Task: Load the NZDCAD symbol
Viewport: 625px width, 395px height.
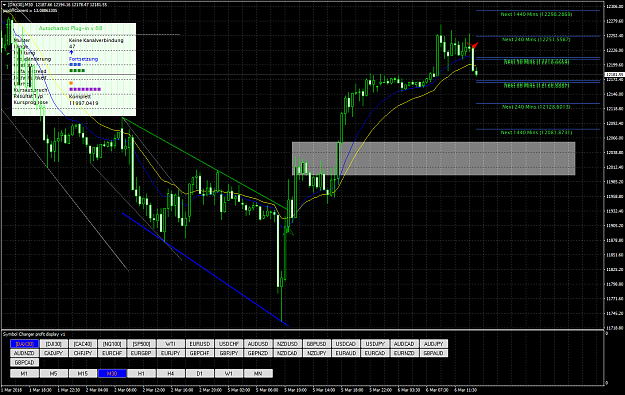Action: (287, 353)
